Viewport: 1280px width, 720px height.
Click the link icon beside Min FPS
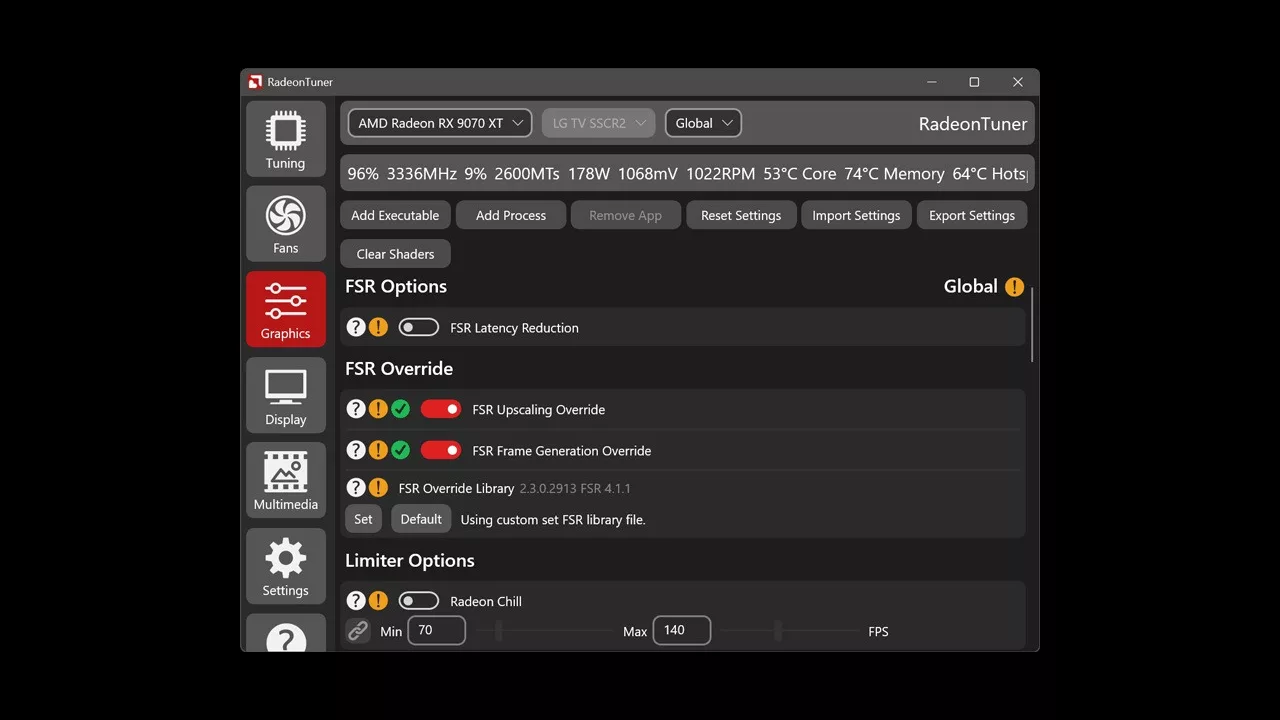coord(358,631)
